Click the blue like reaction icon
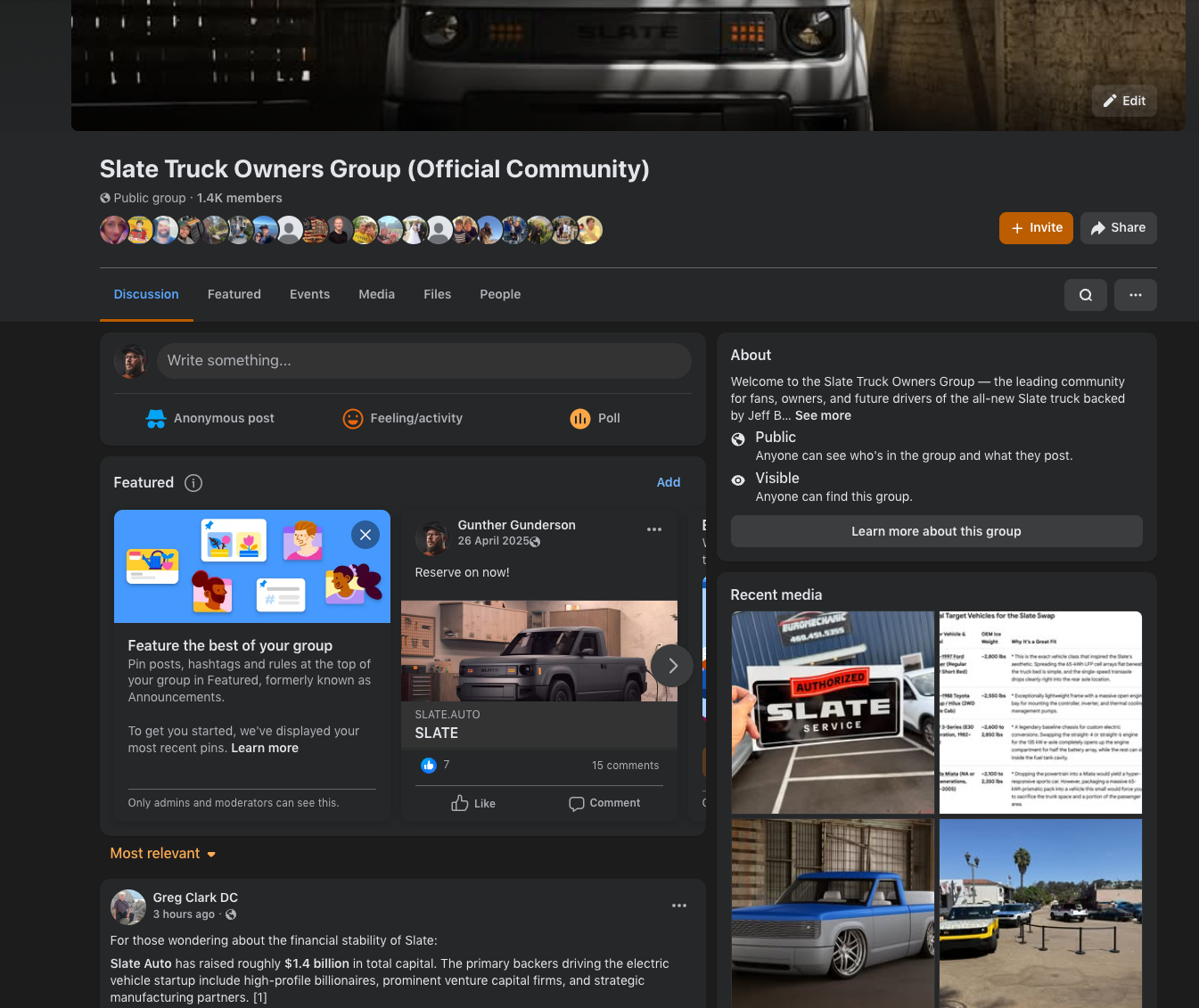This screenshot has width=1199, height=1008. coord(429,765)
